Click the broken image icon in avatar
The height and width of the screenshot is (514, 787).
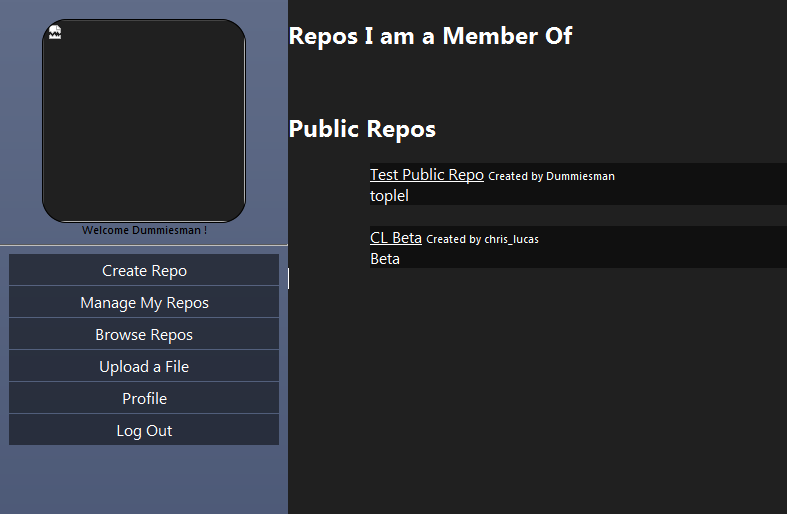[55, 32]
